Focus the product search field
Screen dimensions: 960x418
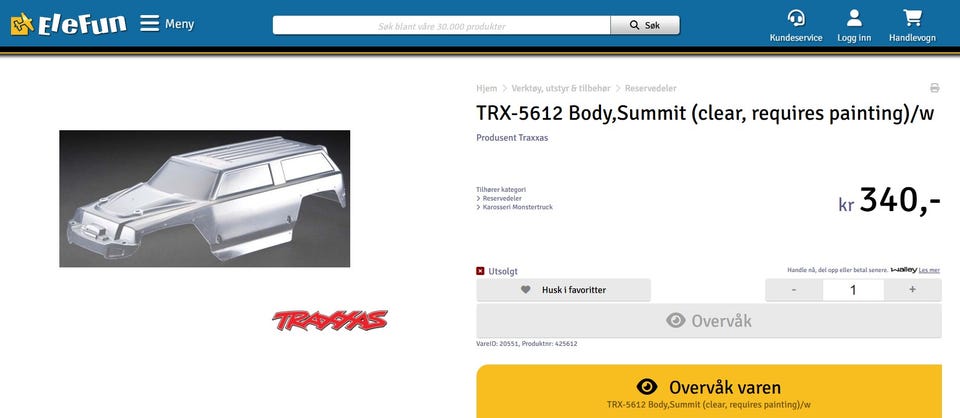pyautogui.click(x=441, y=26)
